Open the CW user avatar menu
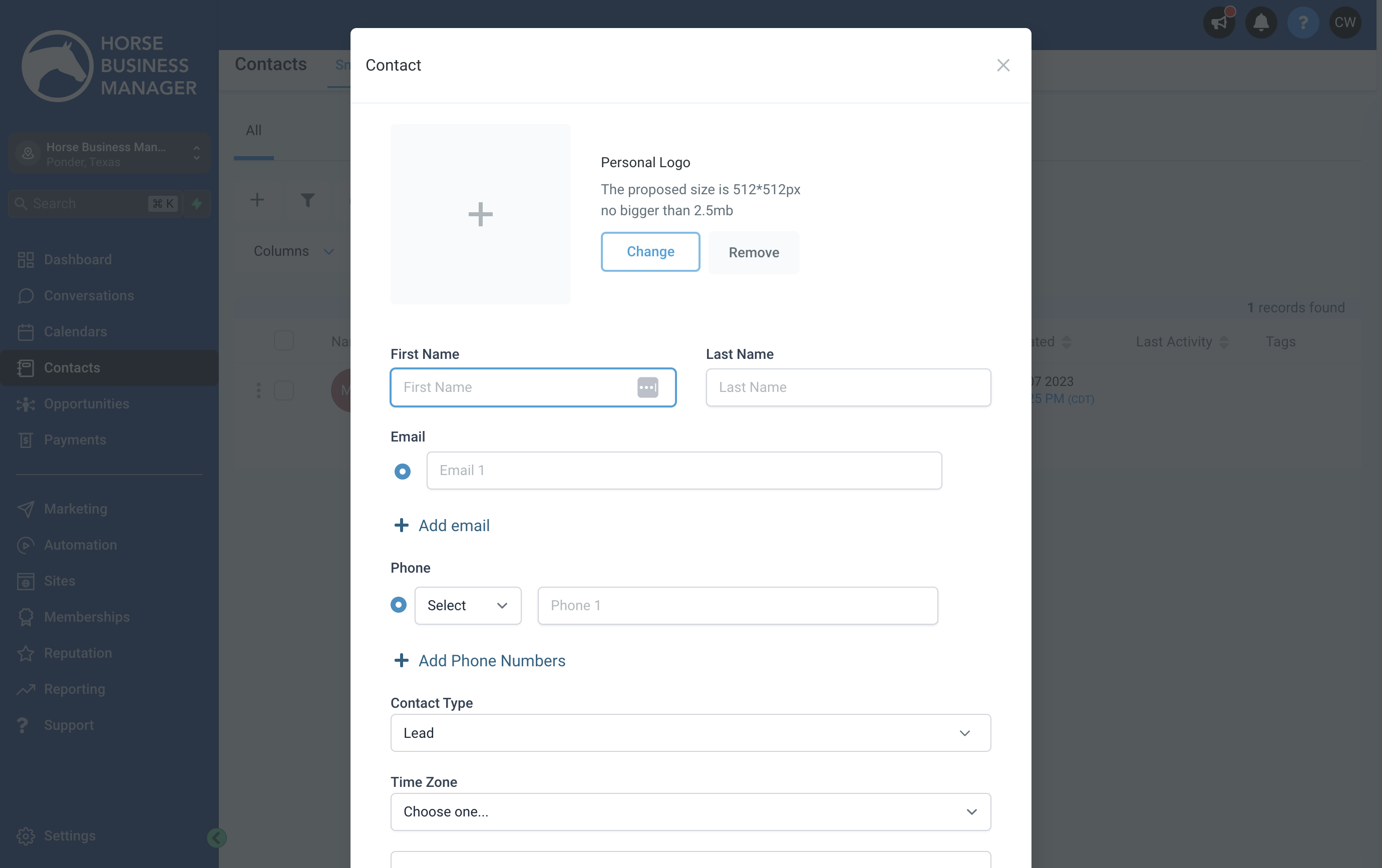The image size is (1382, 868). click(x=1344, y=23)
